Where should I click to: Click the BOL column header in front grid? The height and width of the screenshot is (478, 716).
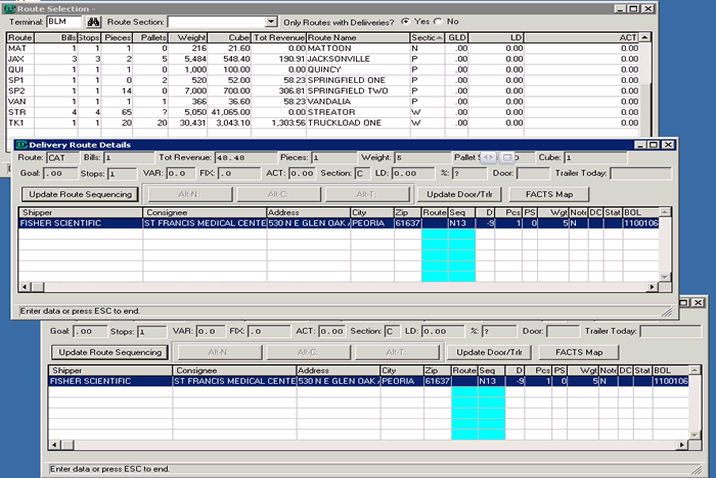point(641,212)
